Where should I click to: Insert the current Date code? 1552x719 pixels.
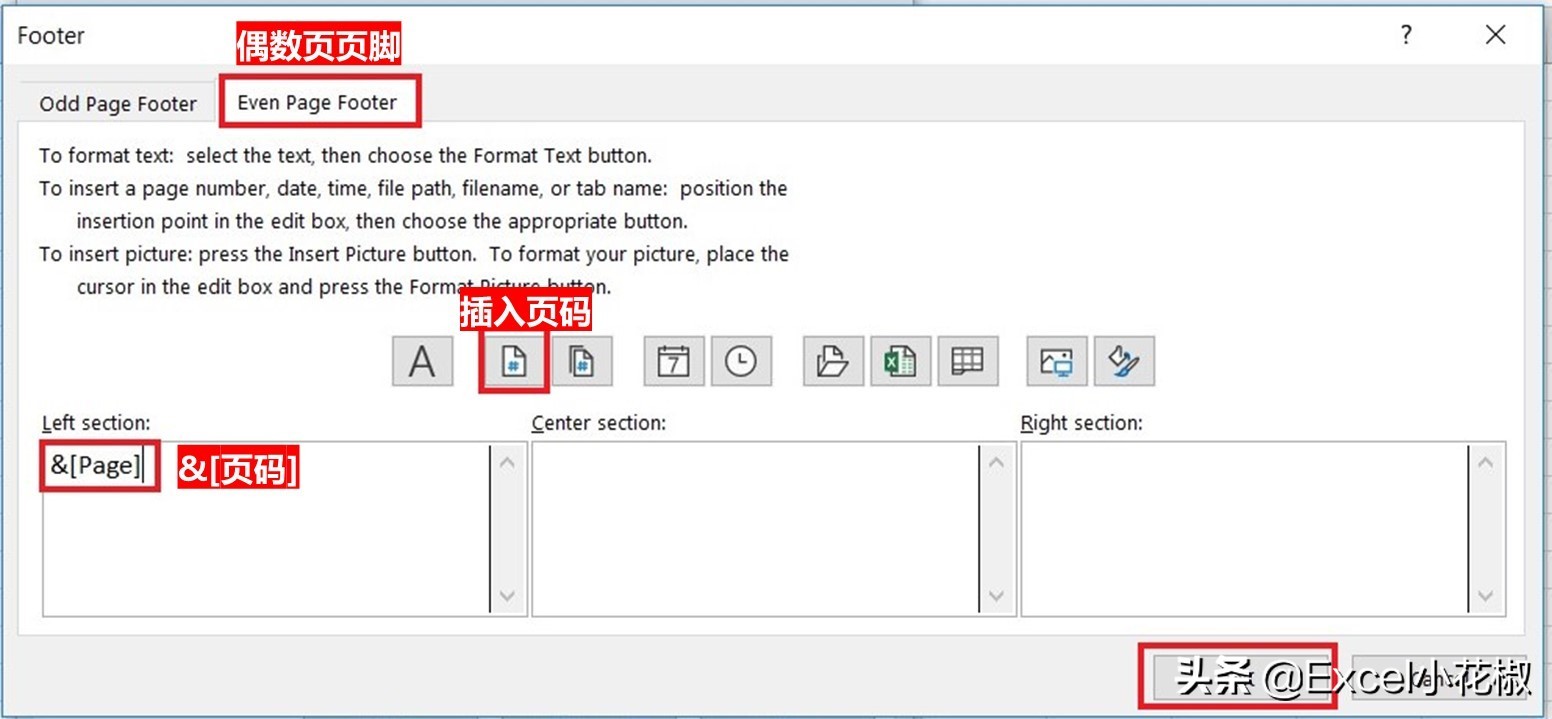tap(673, 361)
